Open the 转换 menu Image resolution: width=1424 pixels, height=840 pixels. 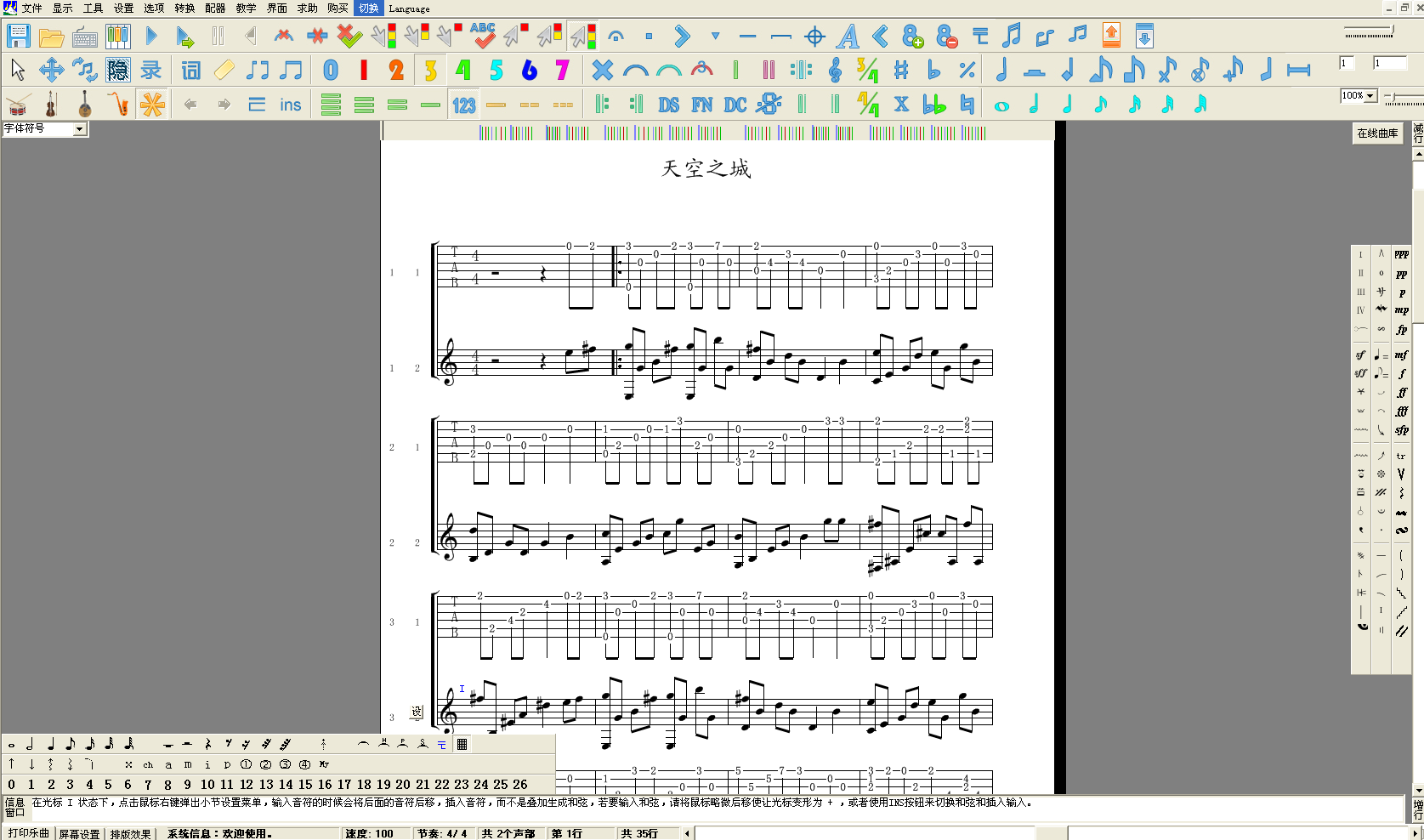[x=184, y=8]
